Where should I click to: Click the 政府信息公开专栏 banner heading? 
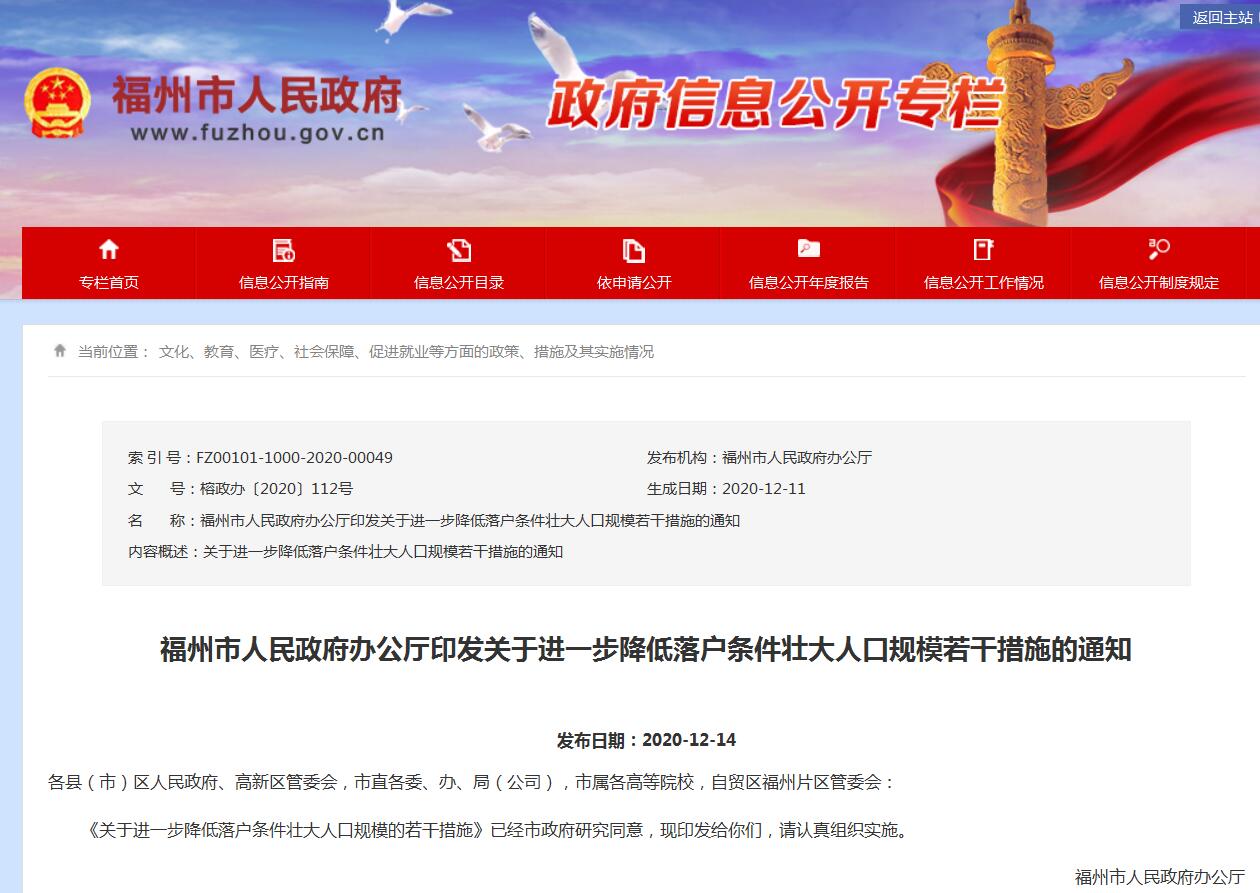pos(773,103)
